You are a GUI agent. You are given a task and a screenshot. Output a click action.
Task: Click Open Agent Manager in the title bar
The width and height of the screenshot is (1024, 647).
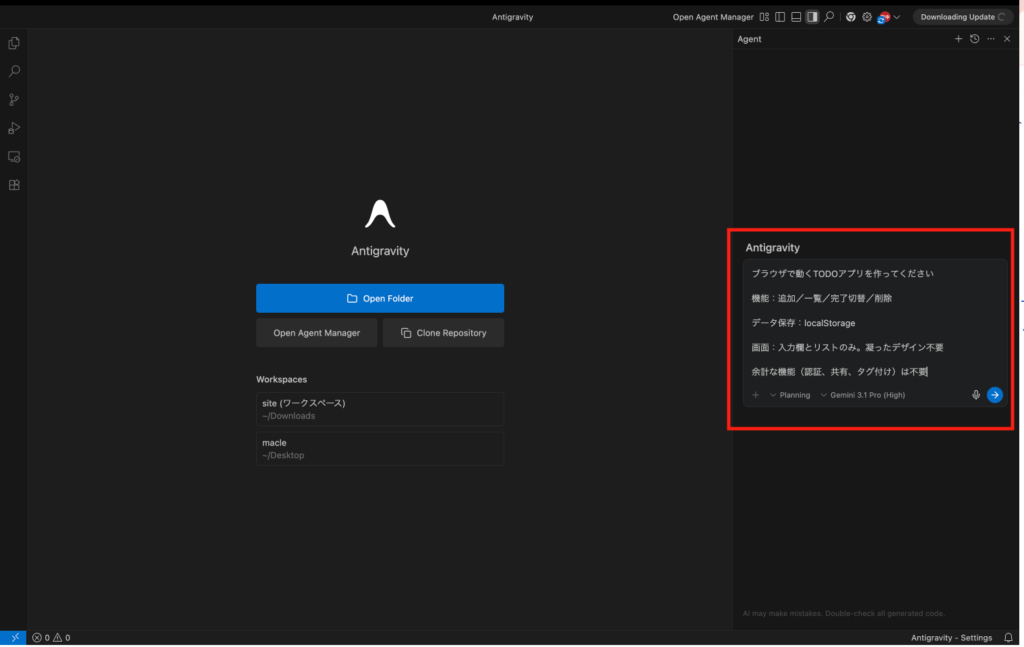click(713, 17)
